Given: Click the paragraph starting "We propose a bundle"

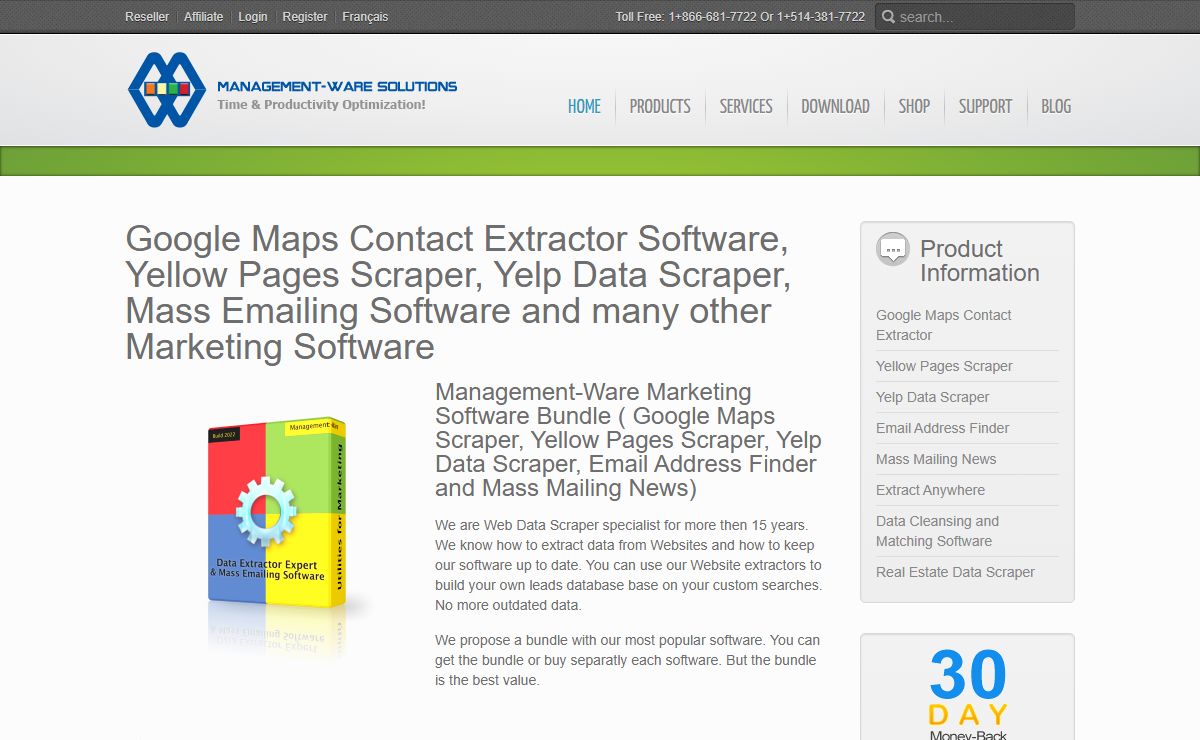Looking at the screenshot, I should pos(627,660).
